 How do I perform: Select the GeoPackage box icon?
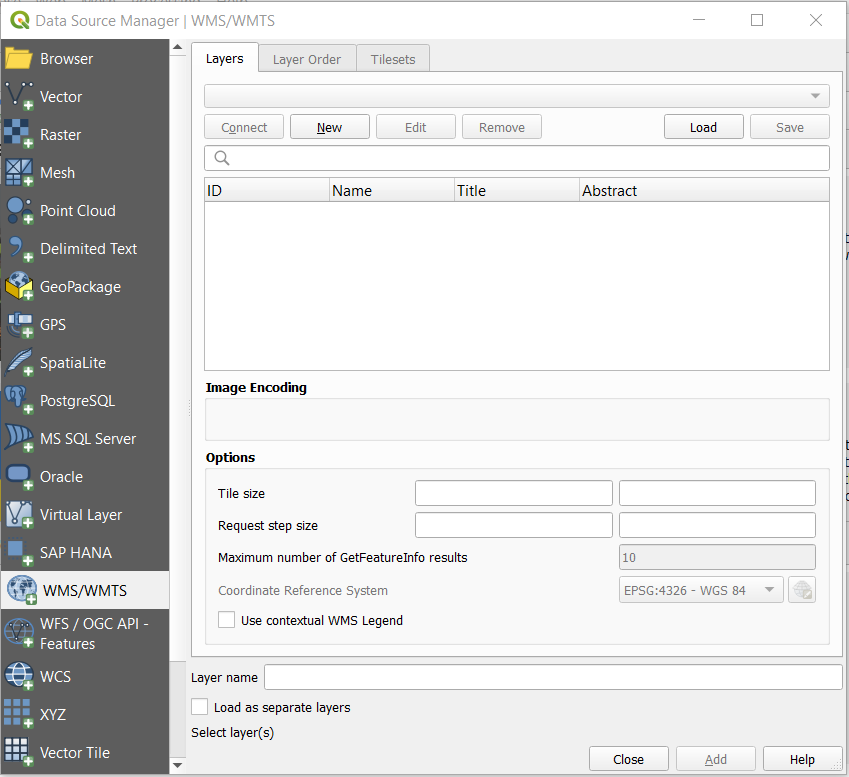point(19,286)
